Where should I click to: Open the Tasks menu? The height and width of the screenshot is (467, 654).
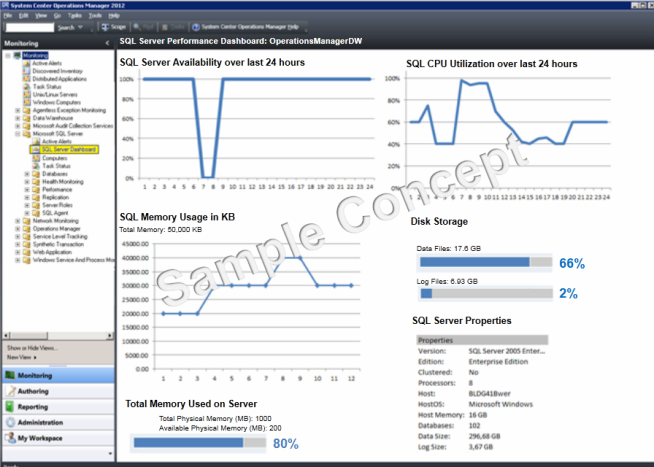click(x=75, y=15)
